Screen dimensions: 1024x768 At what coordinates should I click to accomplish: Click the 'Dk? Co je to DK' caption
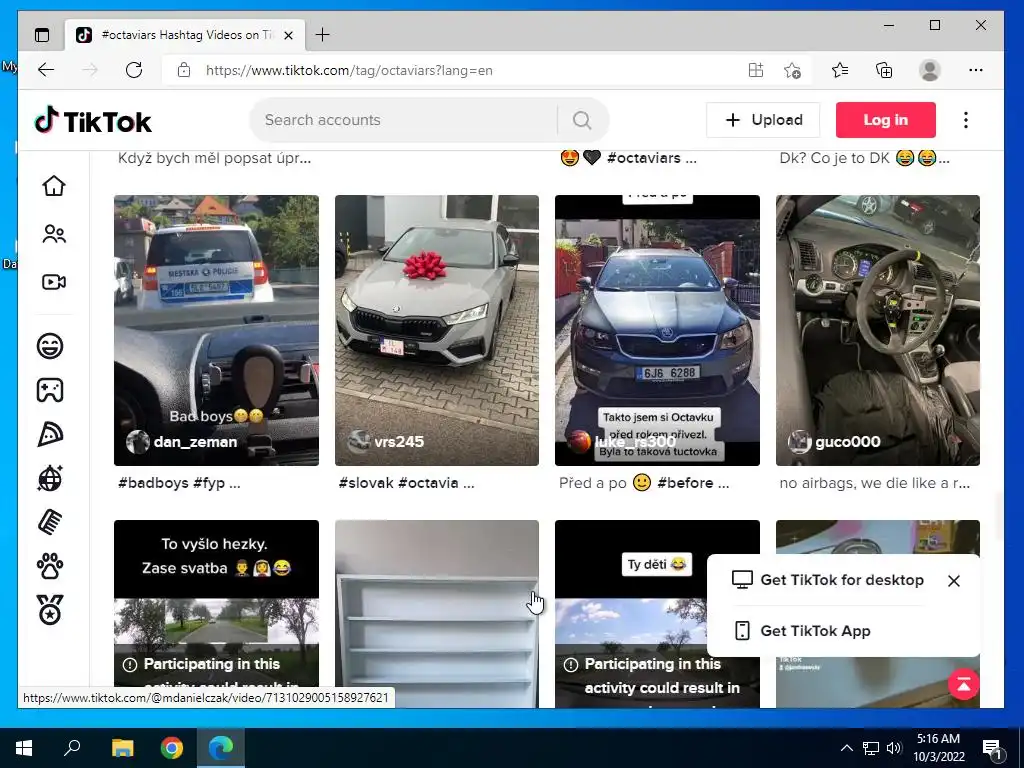point(864,158)
